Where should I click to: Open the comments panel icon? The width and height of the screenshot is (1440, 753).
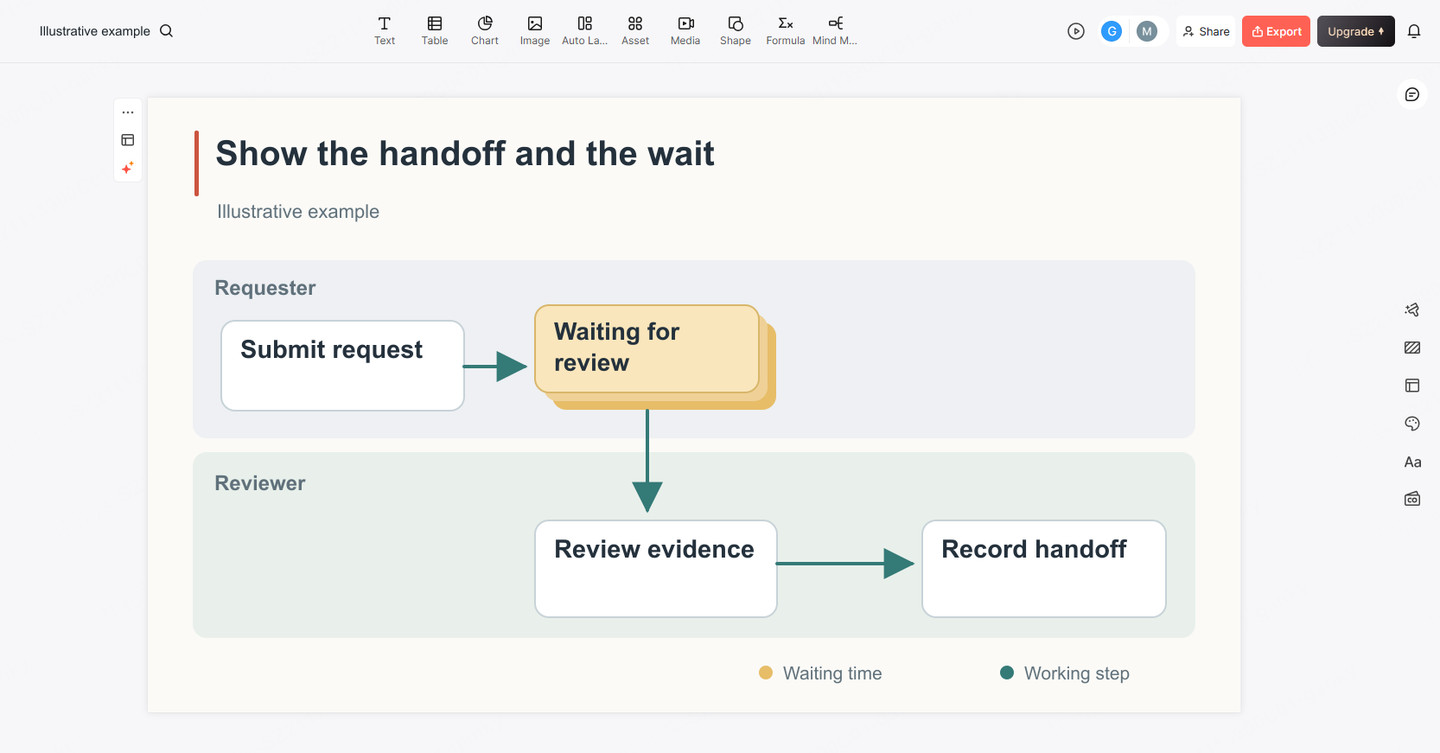pos(1412,94)
